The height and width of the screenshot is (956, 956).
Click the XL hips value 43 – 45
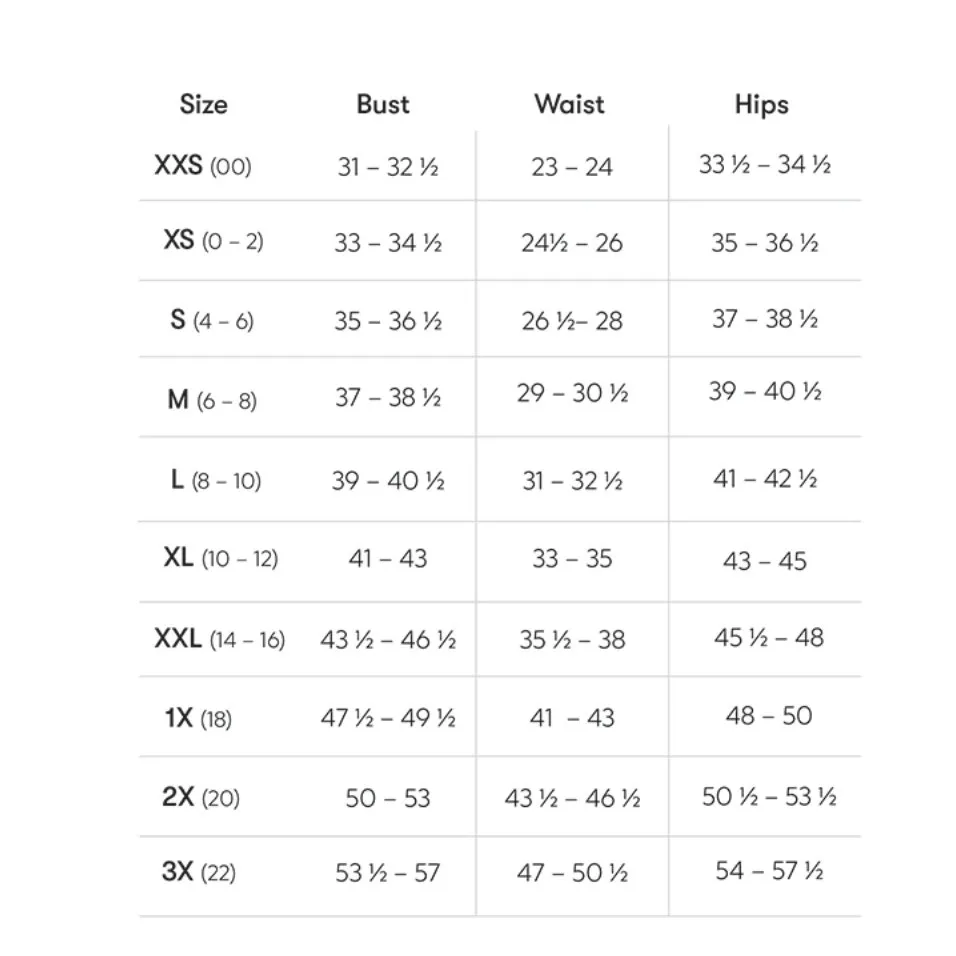point(764,561)
